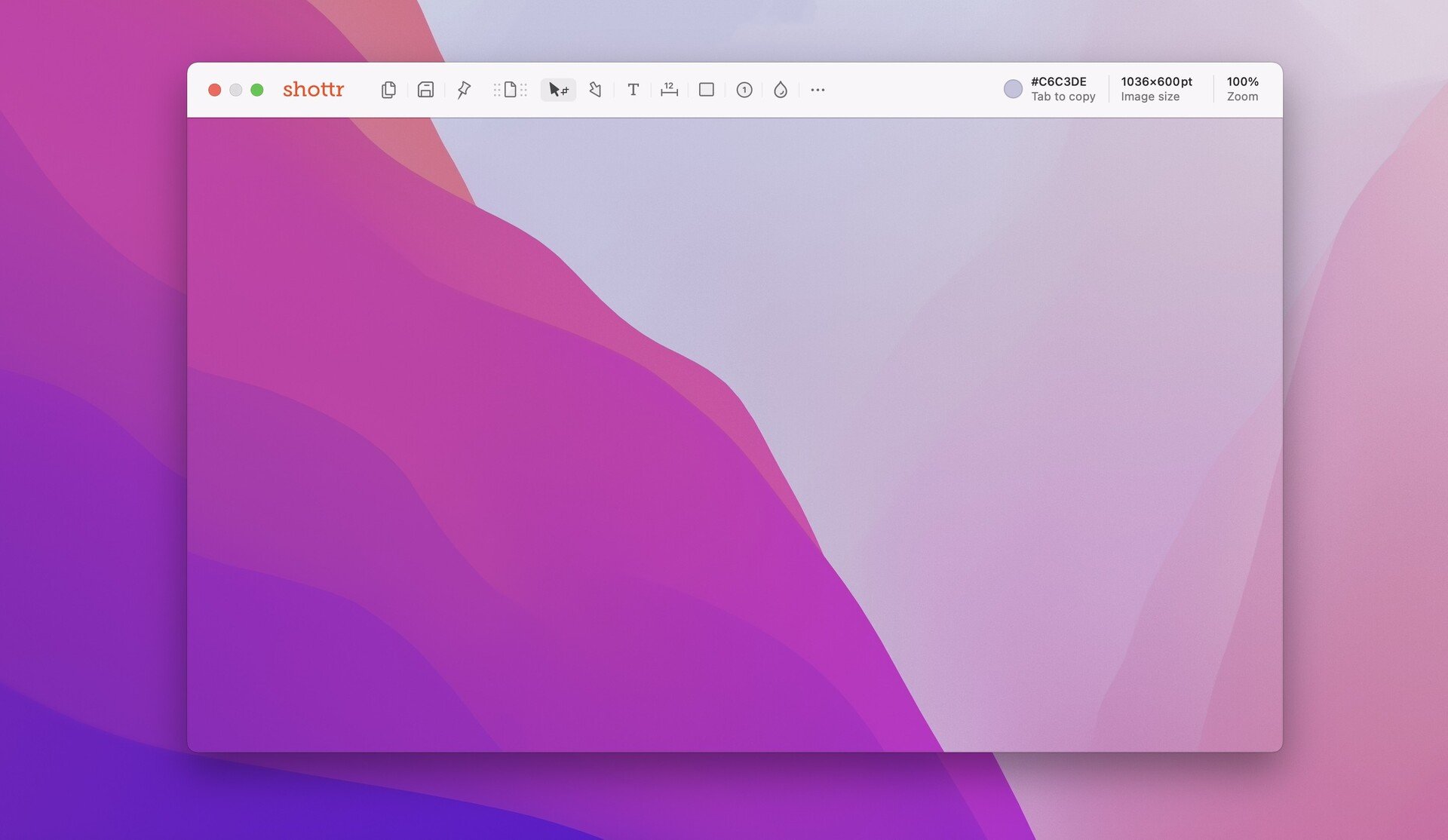Viewport: 1448px width, 840px height.
Task: Select the pointer selection tool
Action: 558,90
